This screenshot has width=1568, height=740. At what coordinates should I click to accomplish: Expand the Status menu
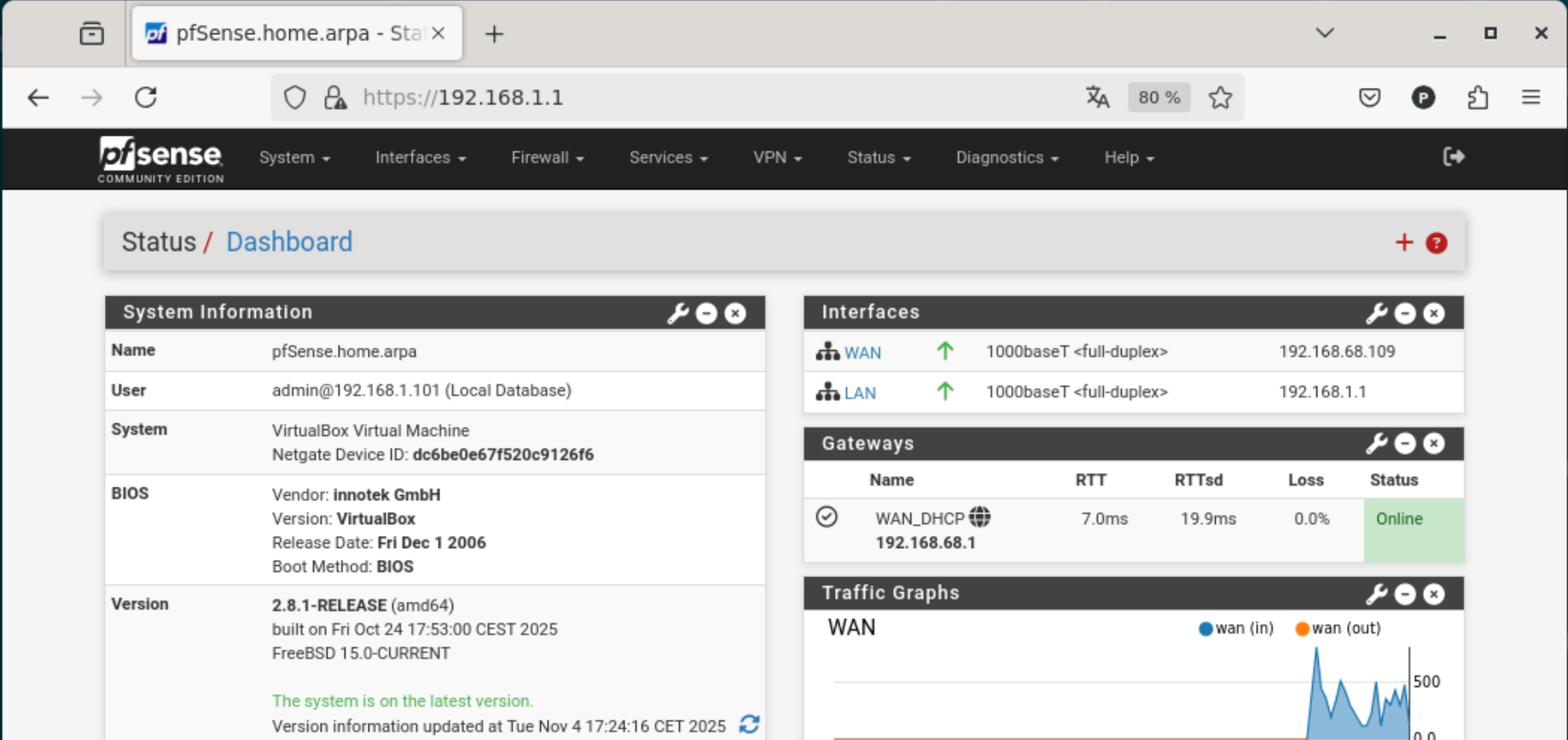(x=879, y=158)
